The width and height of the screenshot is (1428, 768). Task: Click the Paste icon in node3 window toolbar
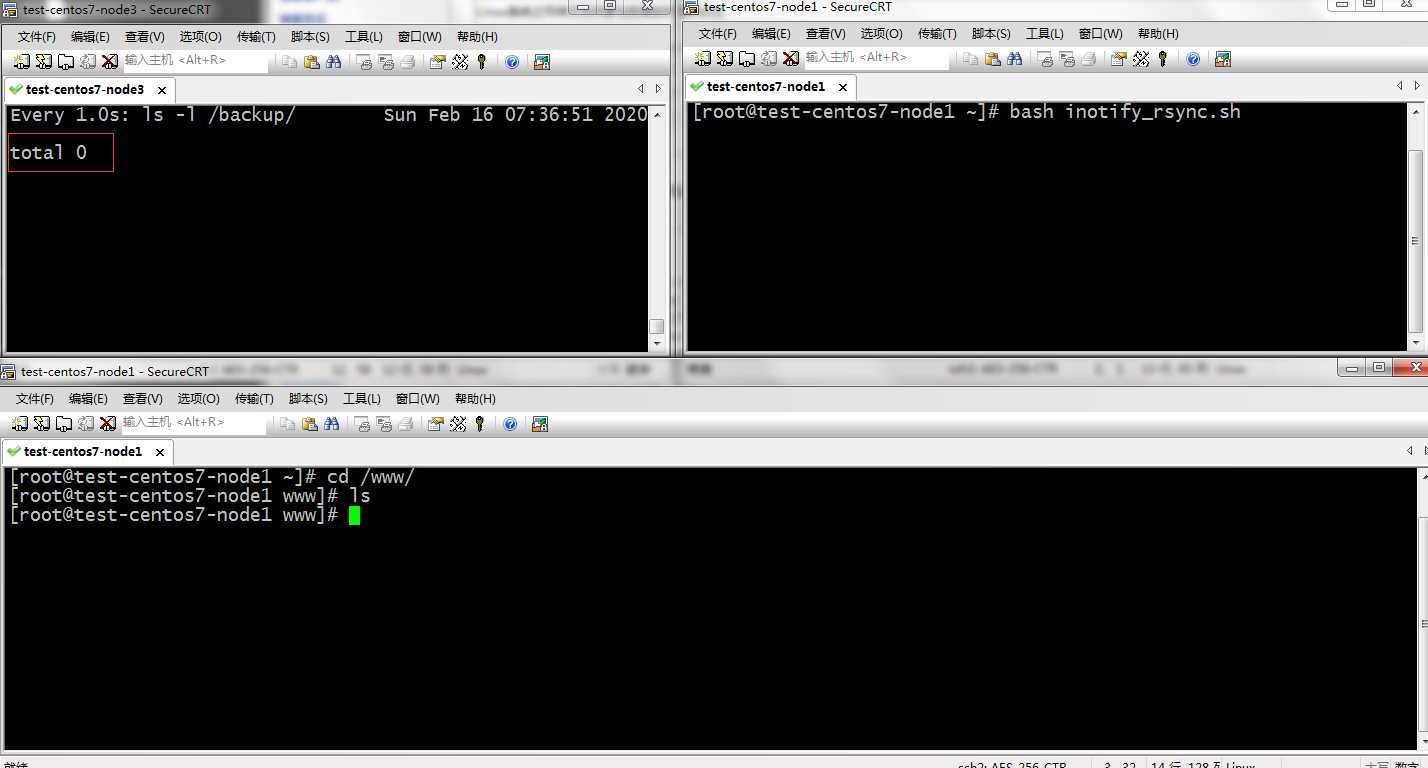(x=312, y=62)
